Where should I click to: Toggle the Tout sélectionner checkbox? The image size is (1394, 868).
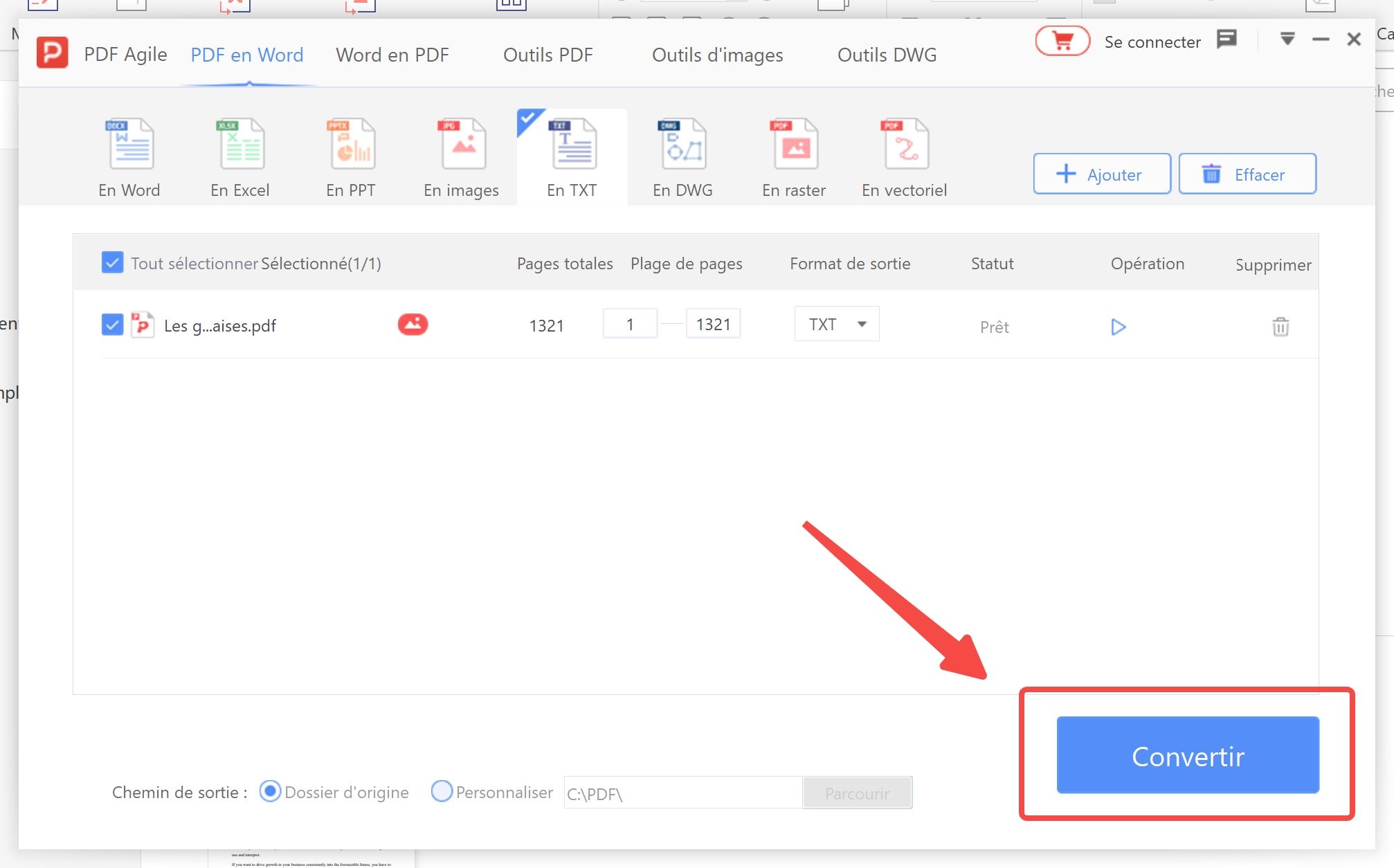112,263
